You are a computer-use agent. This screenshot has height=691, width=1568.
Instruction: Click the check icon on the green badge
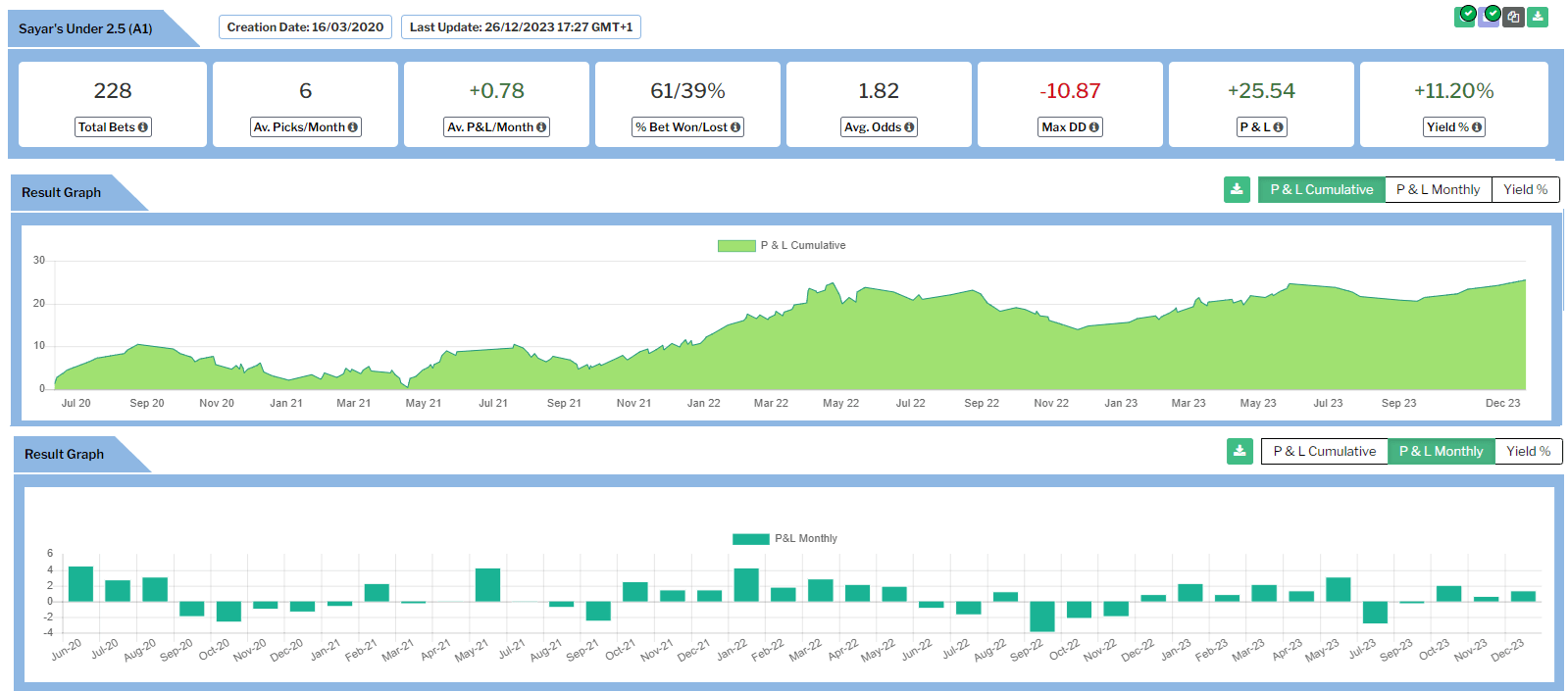(x=1467, y=14)
